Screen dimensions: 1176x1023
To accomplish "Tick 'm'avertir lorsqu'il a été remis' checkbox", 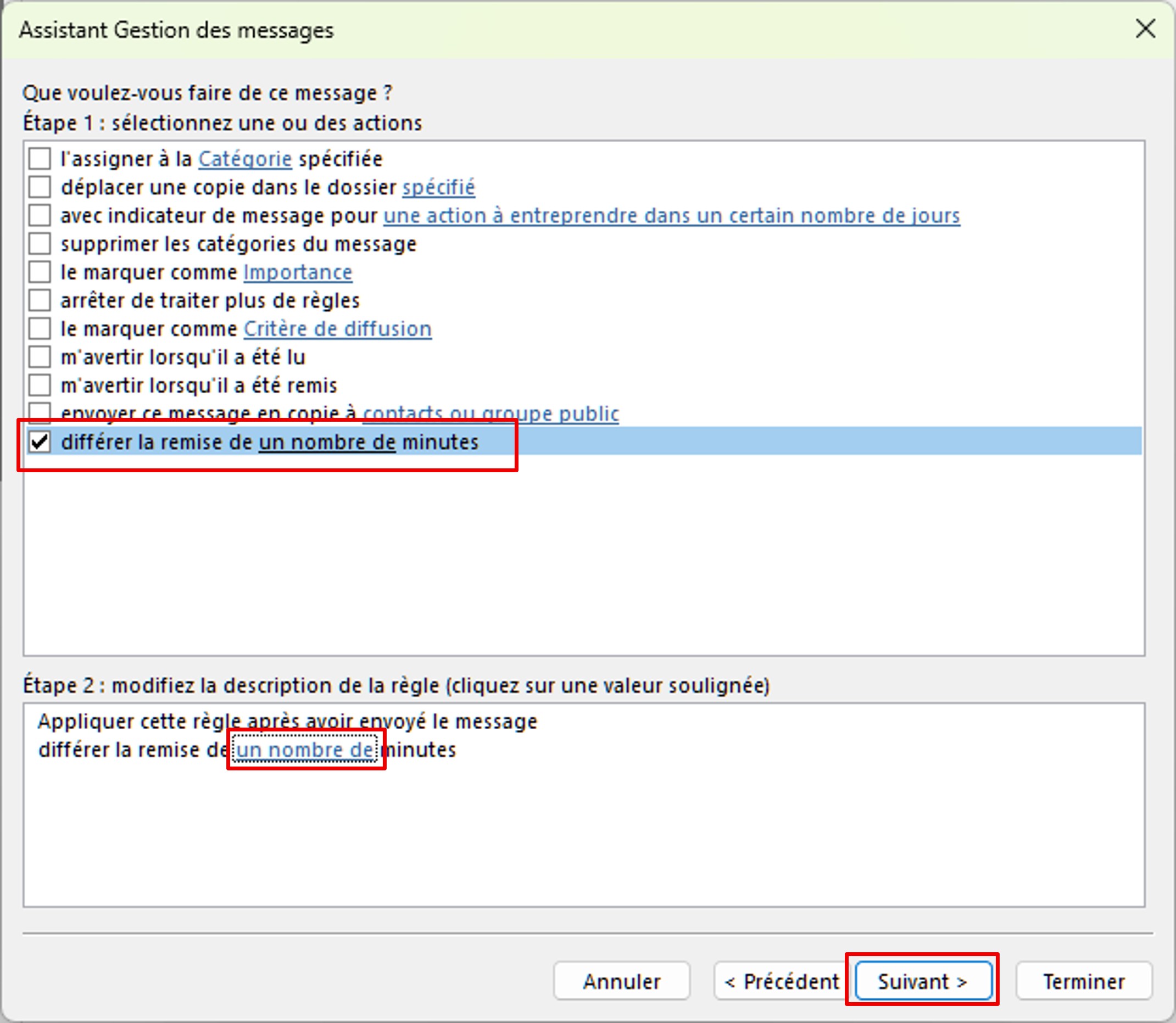I will (40, 385).
